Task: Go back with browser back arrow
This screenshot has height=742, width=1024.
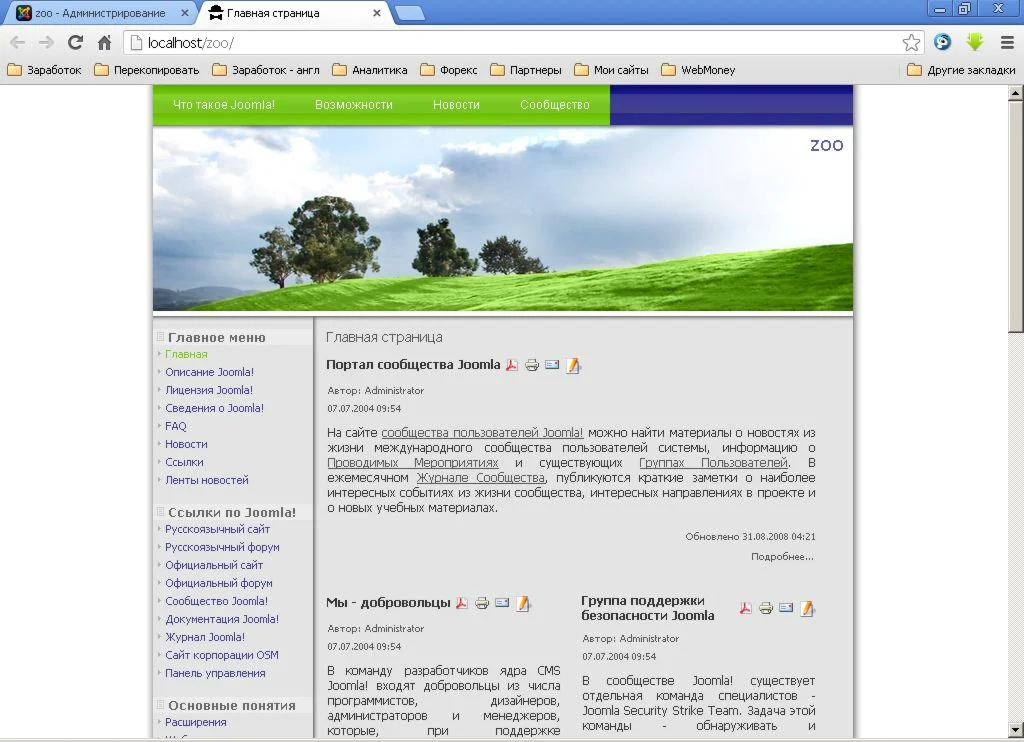Action: (x=18, y=42)
